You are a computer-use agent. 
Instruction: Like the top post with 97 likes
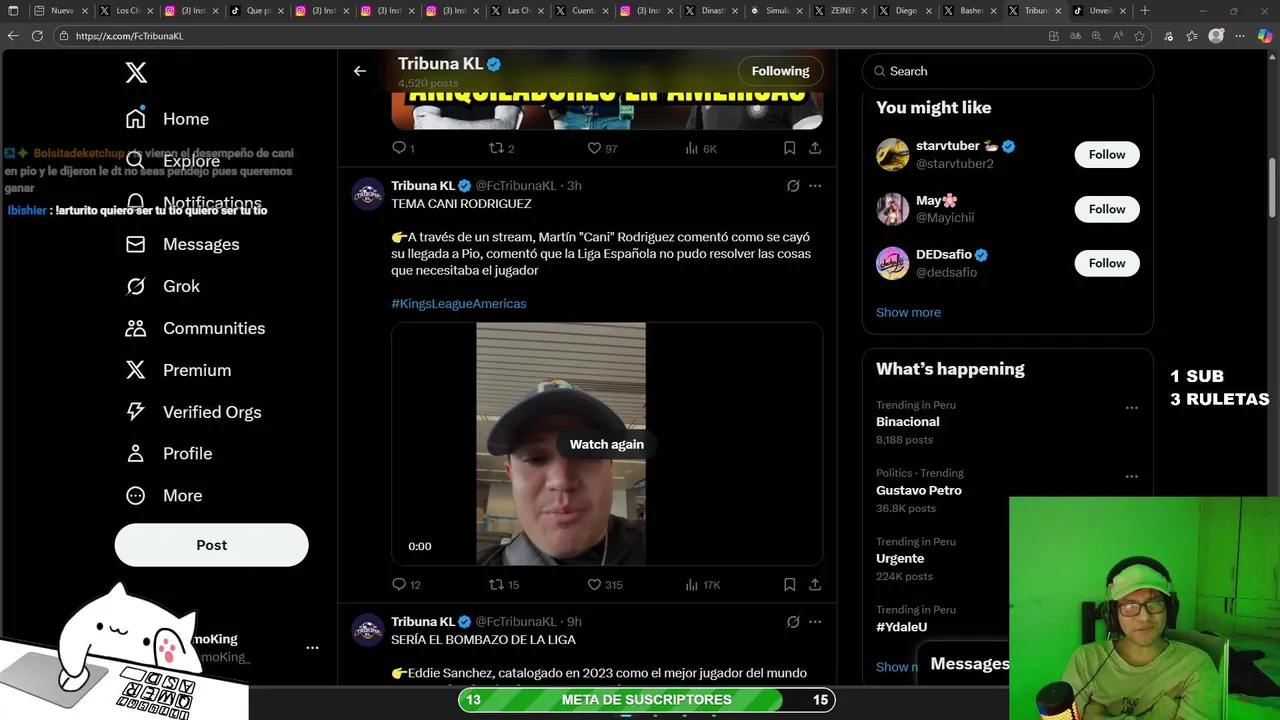[x=602, y=148]
